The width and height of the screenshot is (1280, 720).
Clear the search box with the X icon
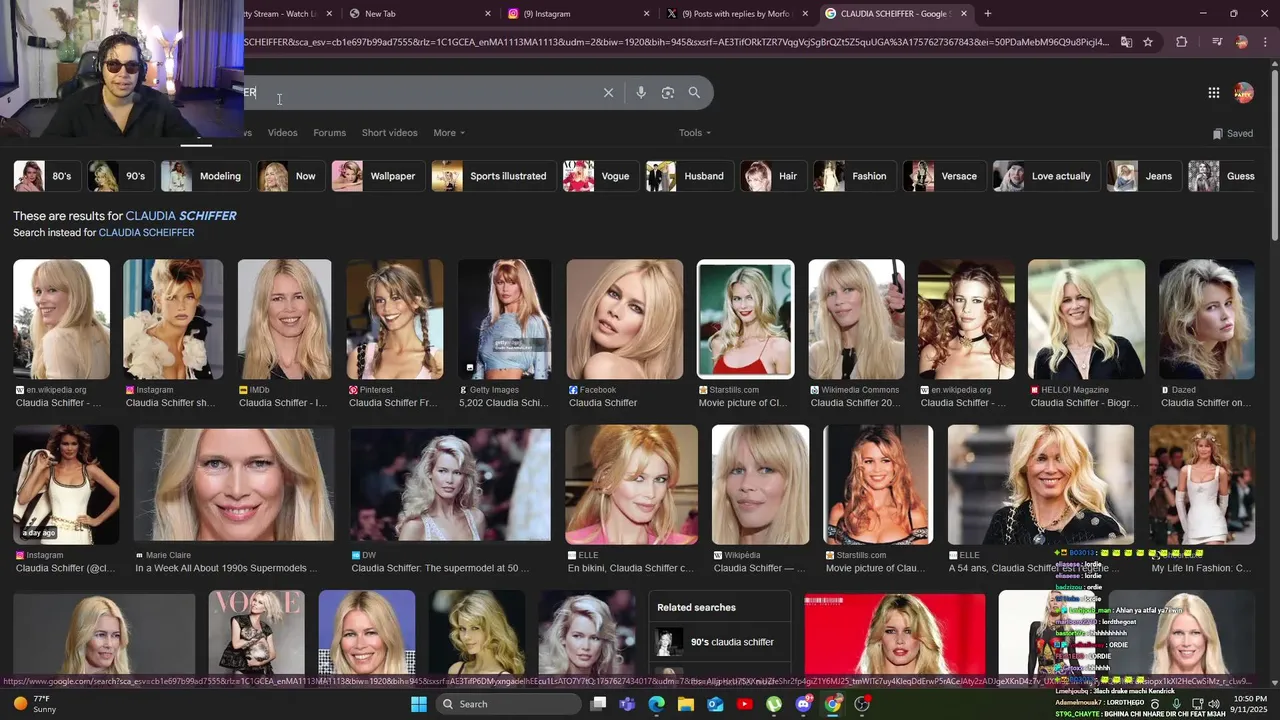pos(608,93)
